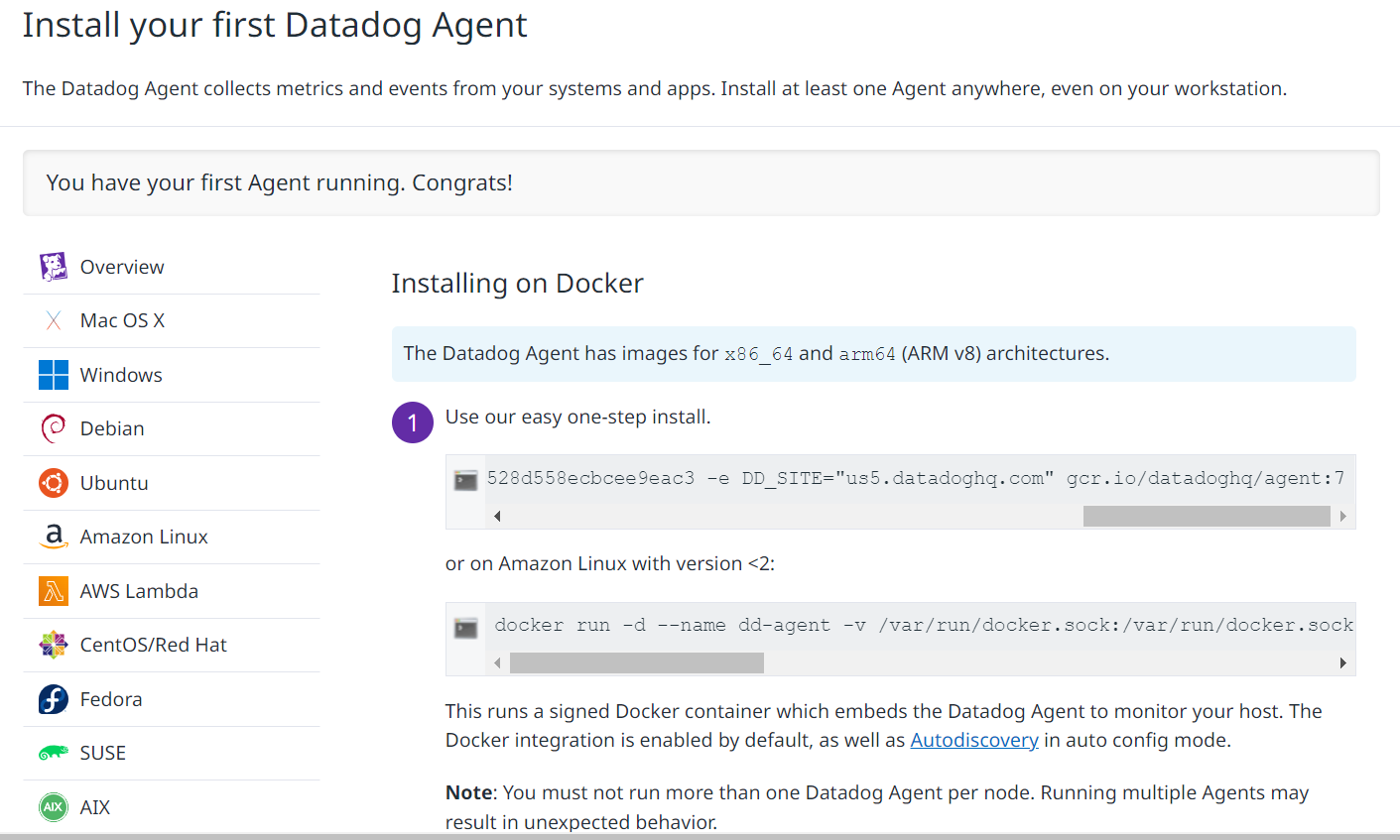The height and width of the screenshot is (840, 1400).
Task: Click the Datadog Overview dog icon
Action: point(54,267)
